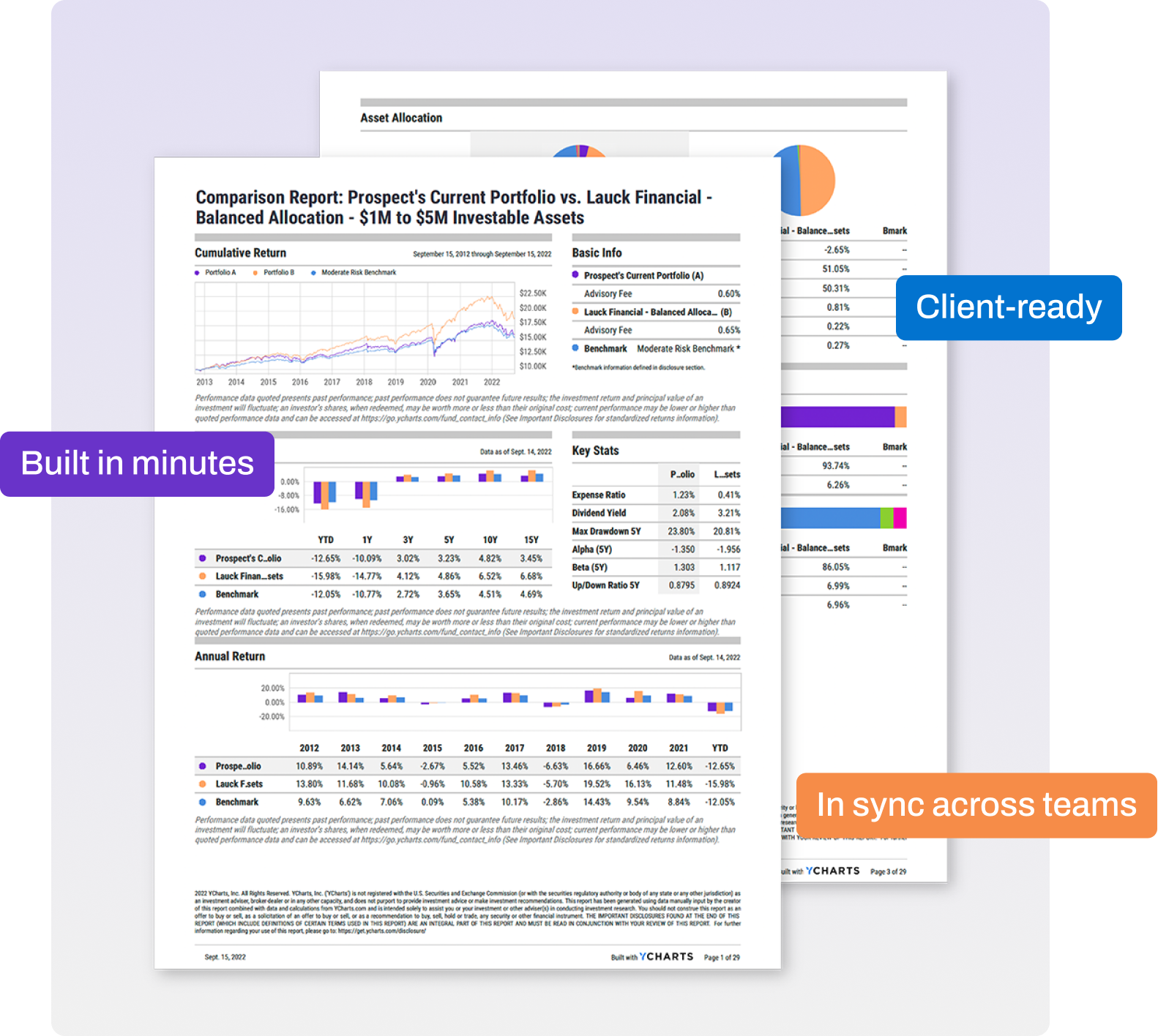
Task: Click "Moderate Risk Benchmark *" in Basic Info
Action: pos(689,349)
